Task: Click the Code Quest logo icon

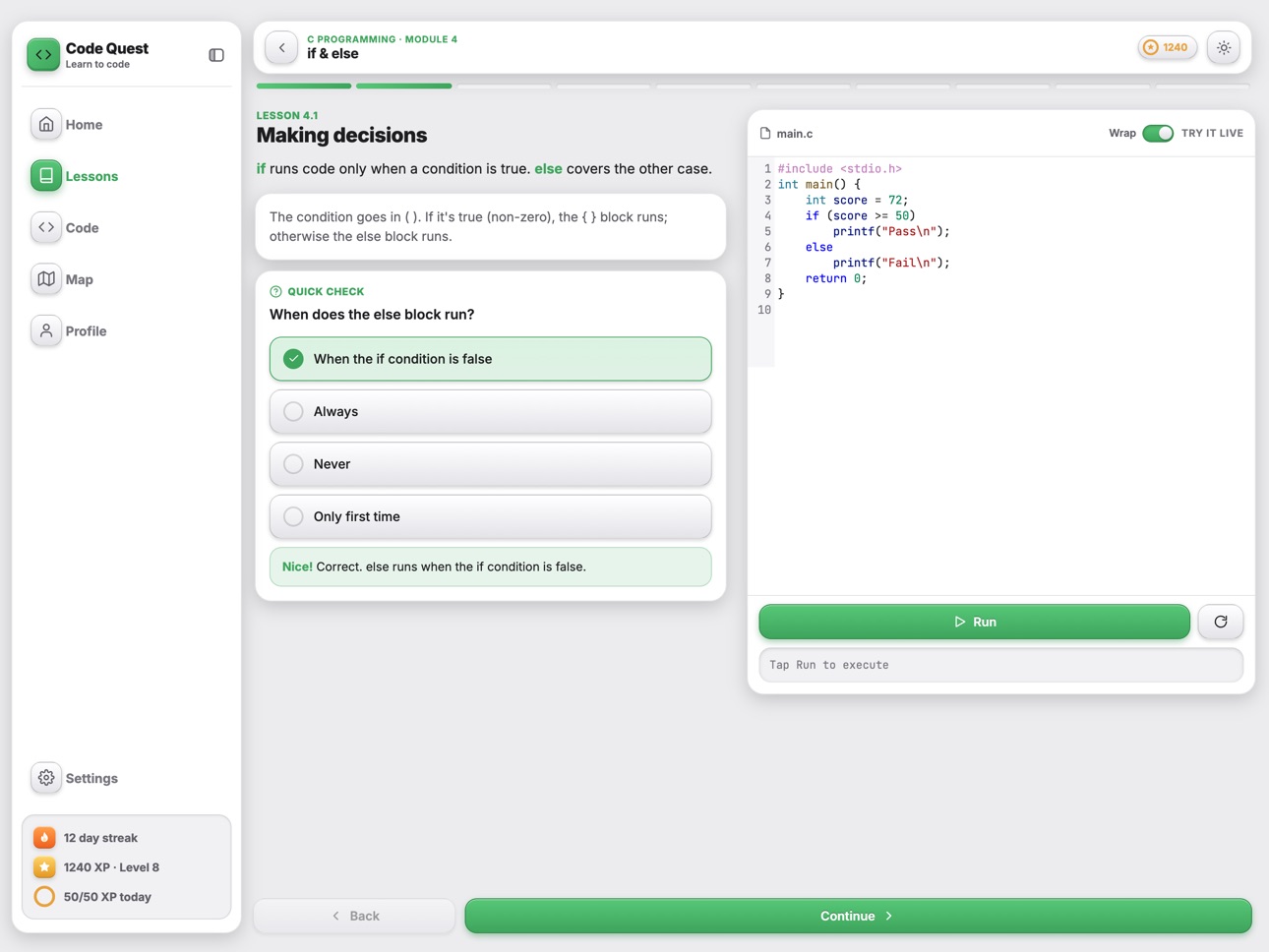Action: (43, 55)
